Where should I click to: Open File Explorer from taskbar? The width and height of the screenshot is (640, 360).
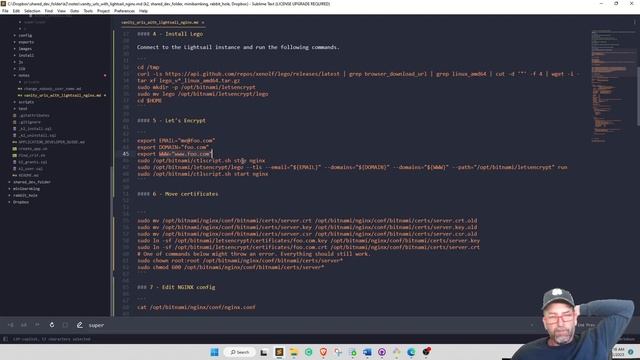pyautogui.click(x=293, y=352)
